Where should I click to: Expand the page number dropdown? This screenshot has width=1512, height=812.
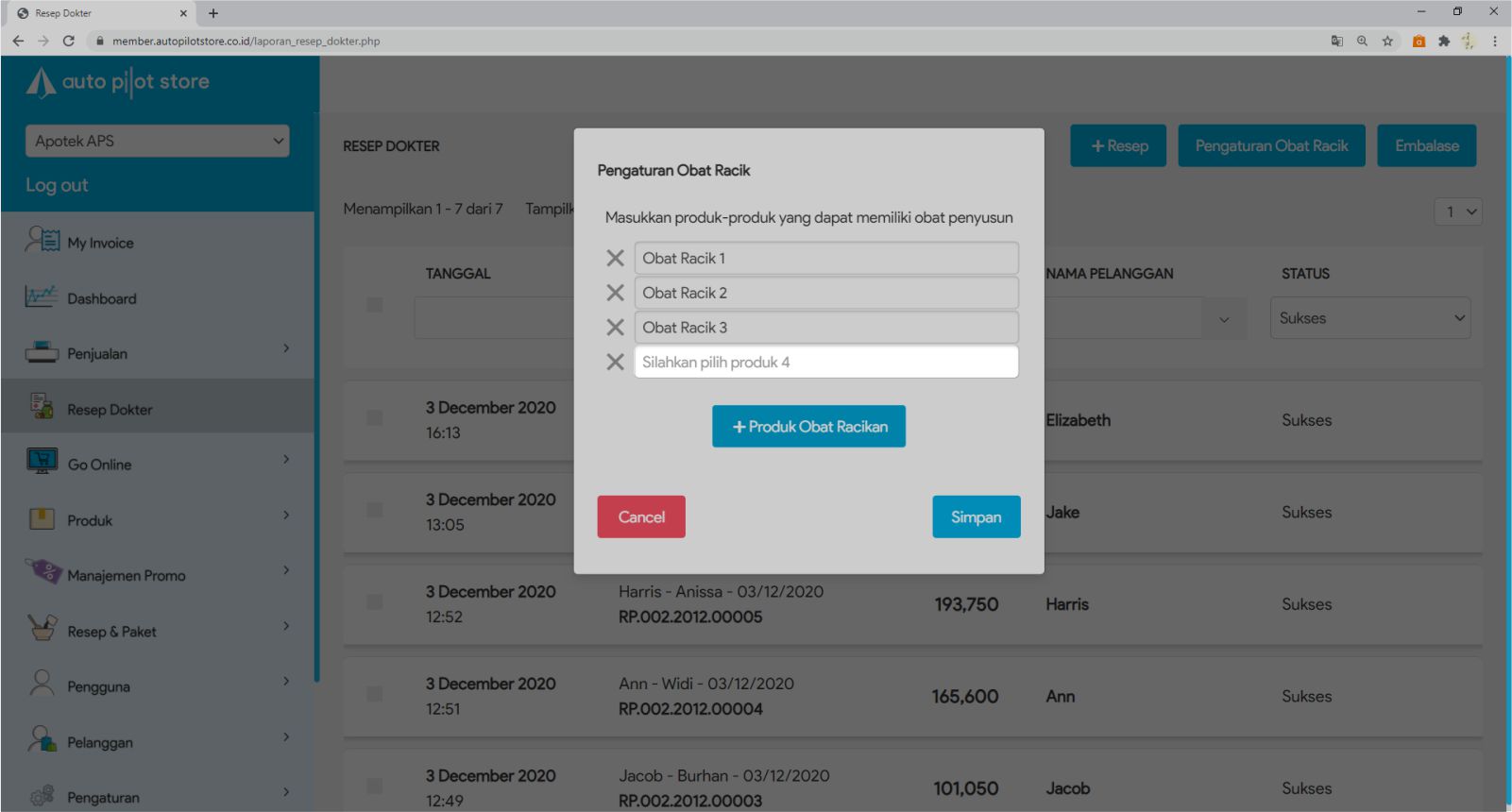[x=1458, y=211]
